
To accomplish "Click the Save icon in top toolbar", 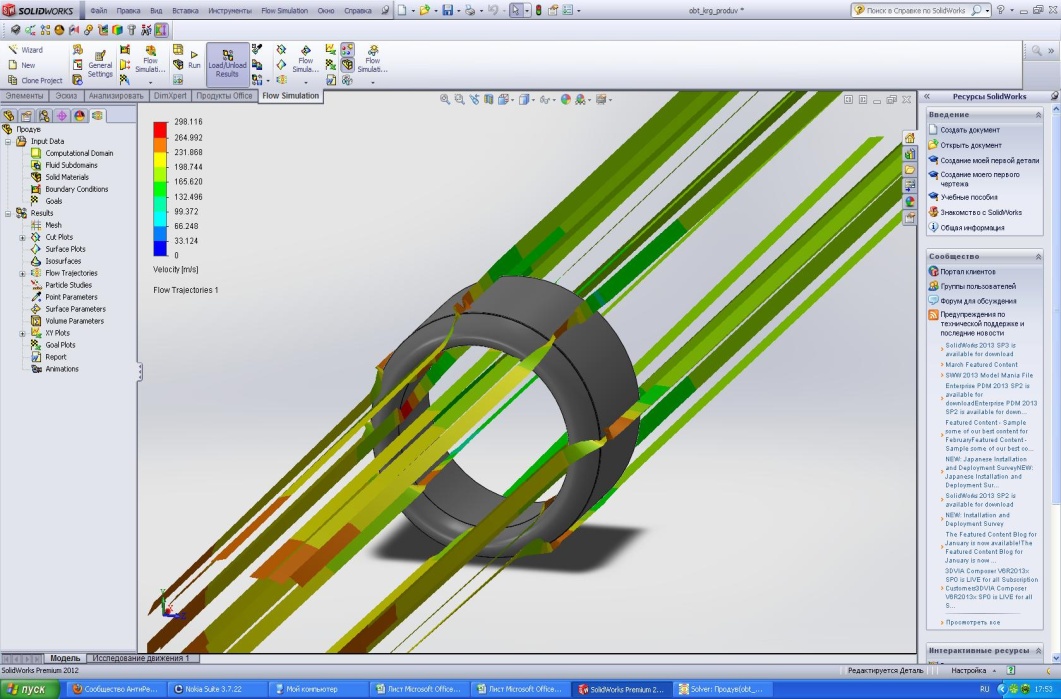I will (447, 10).
